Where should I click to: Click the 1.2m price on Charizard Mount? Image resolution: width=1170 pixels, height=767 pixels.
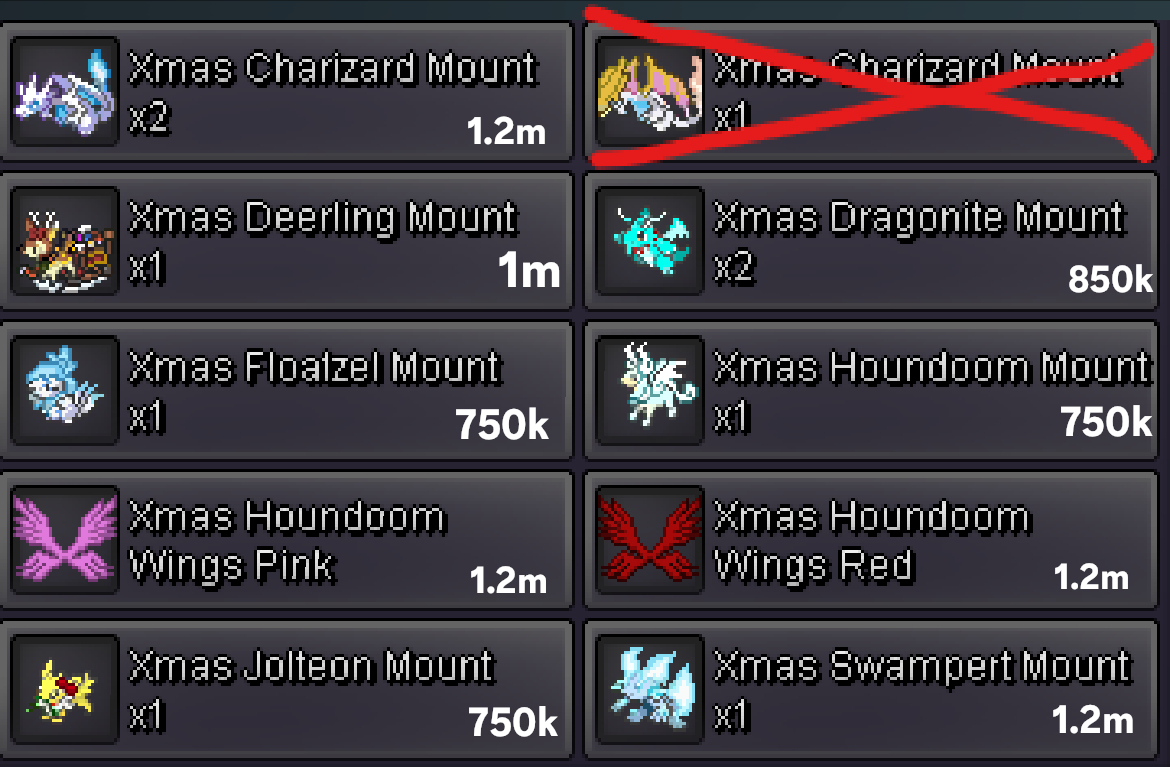(x=506, y=131)
